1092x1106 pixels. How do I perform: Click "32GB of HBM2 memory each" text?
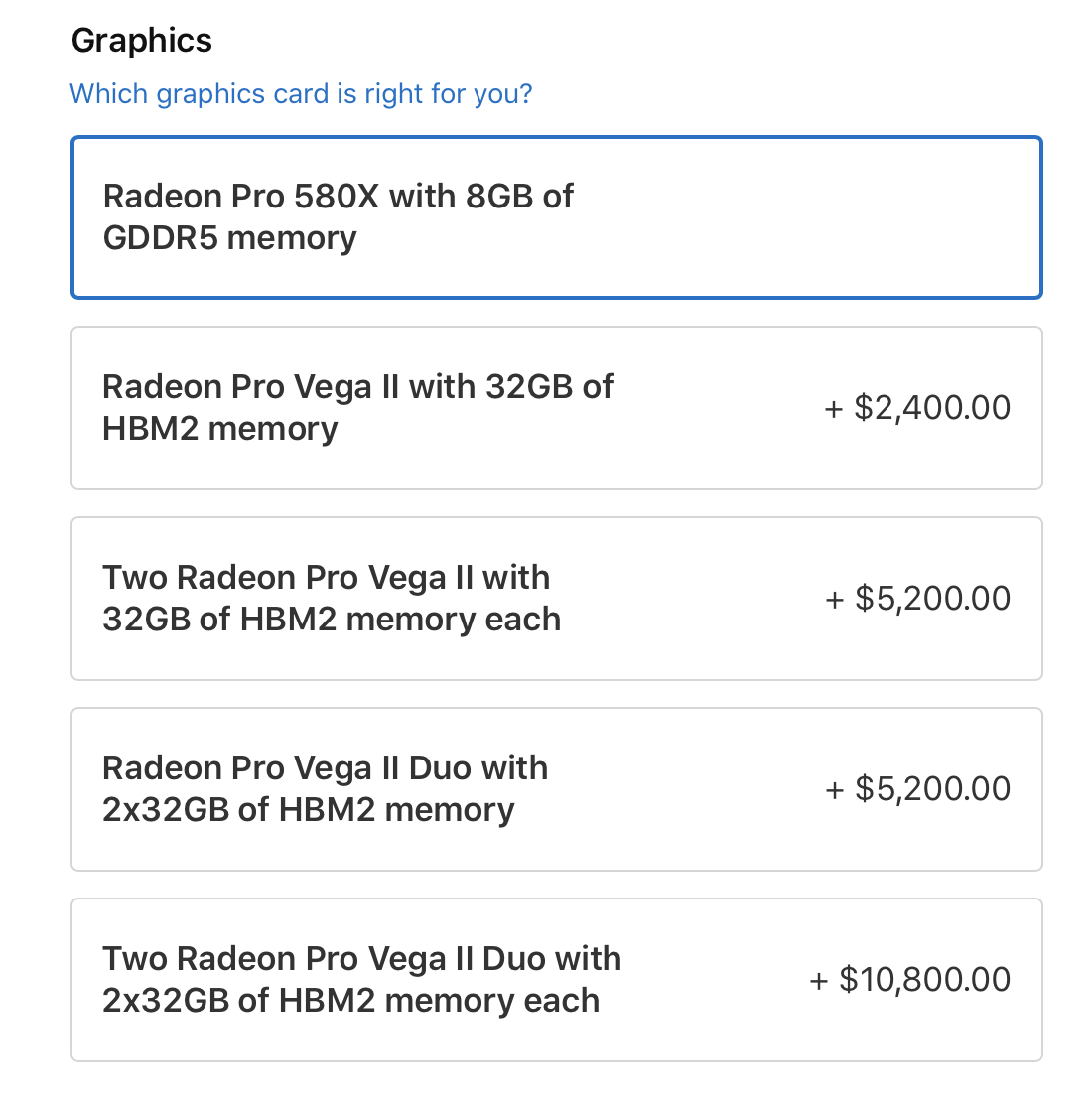coord(332,620)
